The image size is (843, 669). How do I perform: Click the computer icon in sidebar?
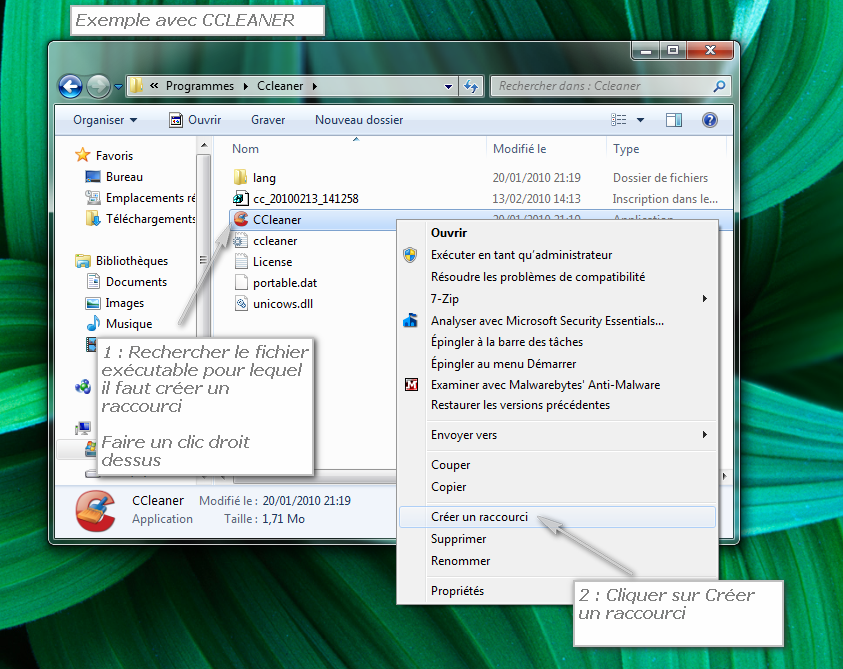[83, 428]
